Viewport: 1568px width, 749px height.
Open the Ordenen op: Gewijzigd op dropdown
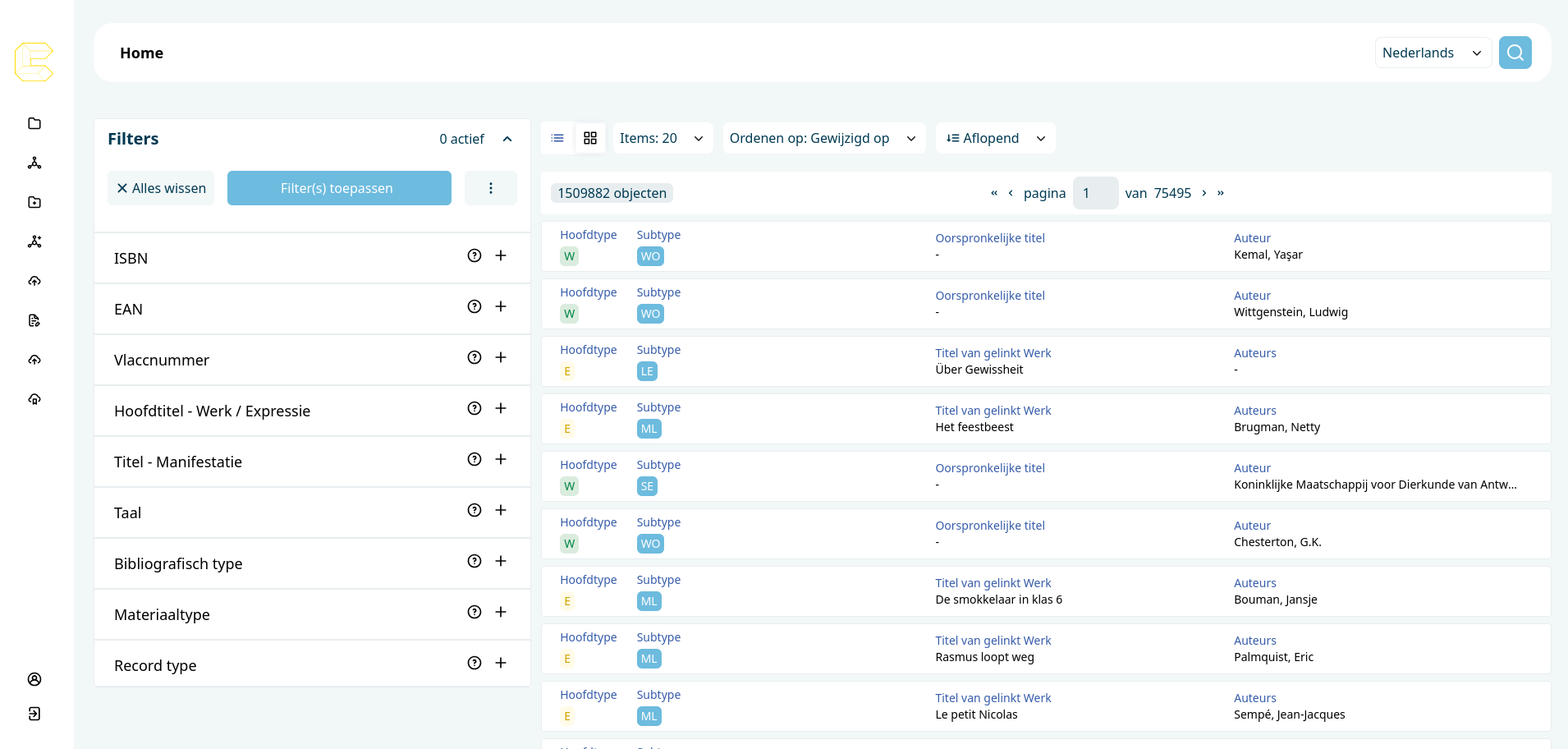click(x=823, y=138)
